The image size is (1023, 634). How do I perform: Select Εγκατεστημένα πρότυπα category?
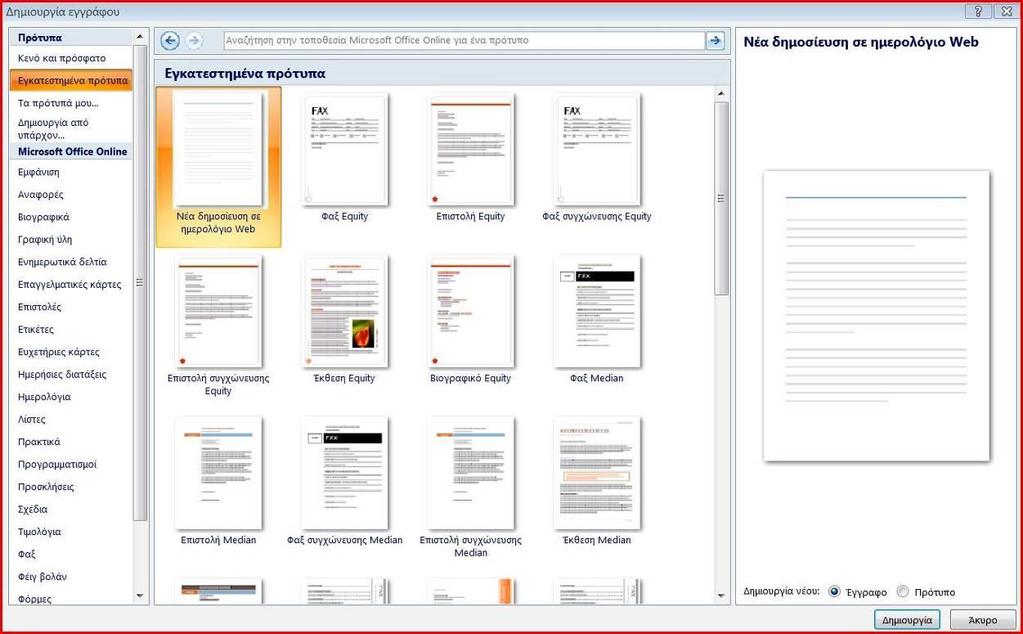point(70,80)
